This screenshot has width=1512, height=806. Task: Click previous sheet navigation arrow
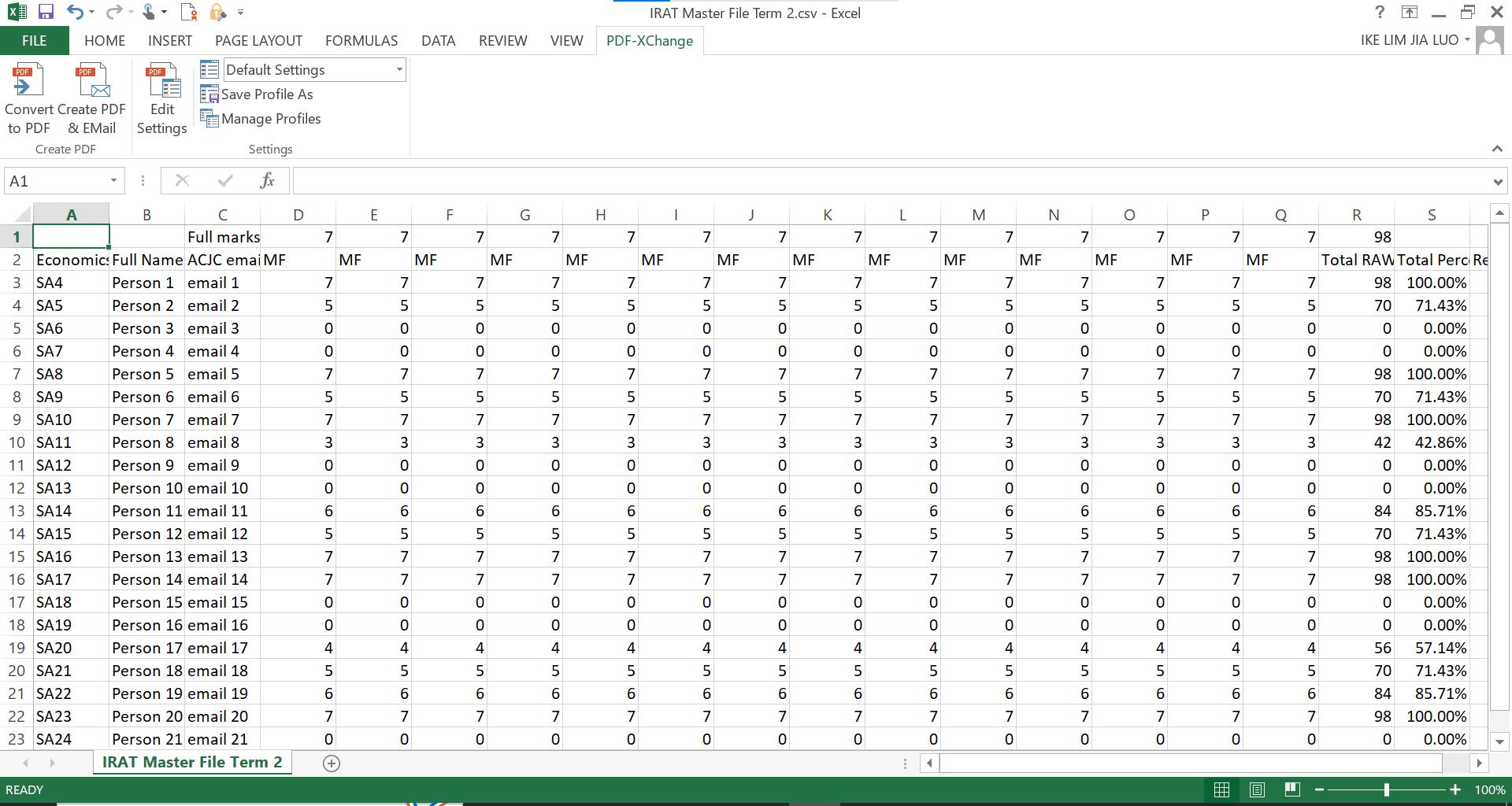click(26, 763)
